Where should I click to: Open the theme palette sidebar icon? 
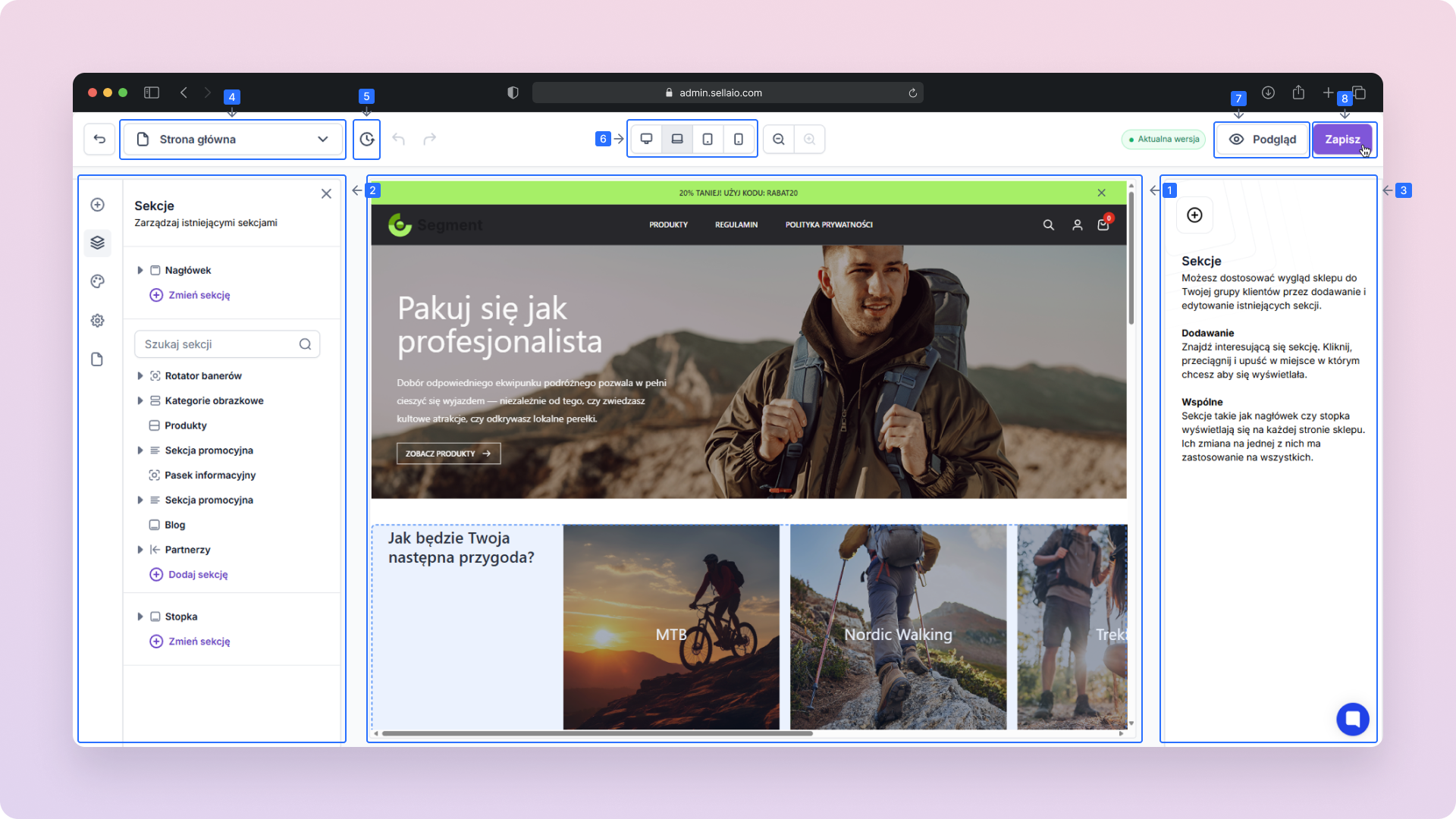(97, 281)
